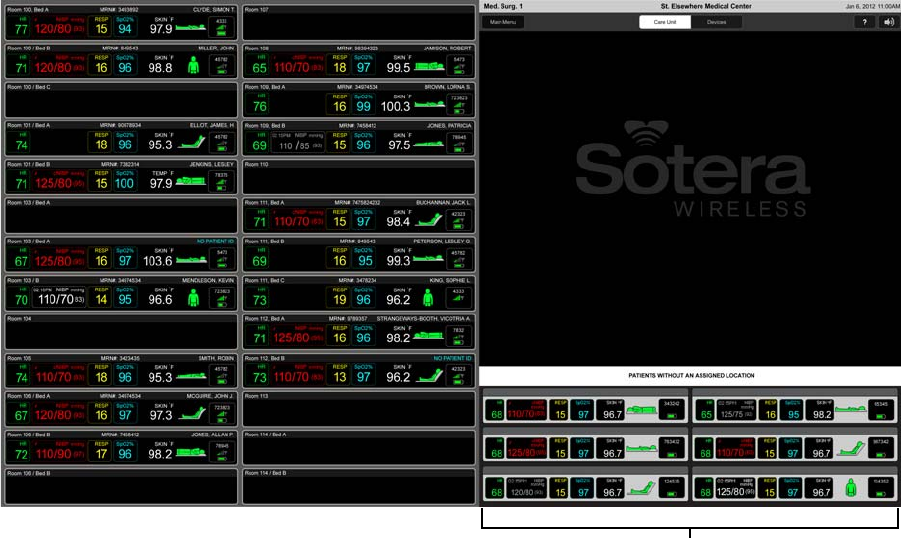Click the Jan 6, 2012 11:00AM timestamp
The width and height of the screenshot is (901, 538).
pyautogui.click(x=872, y=6)
